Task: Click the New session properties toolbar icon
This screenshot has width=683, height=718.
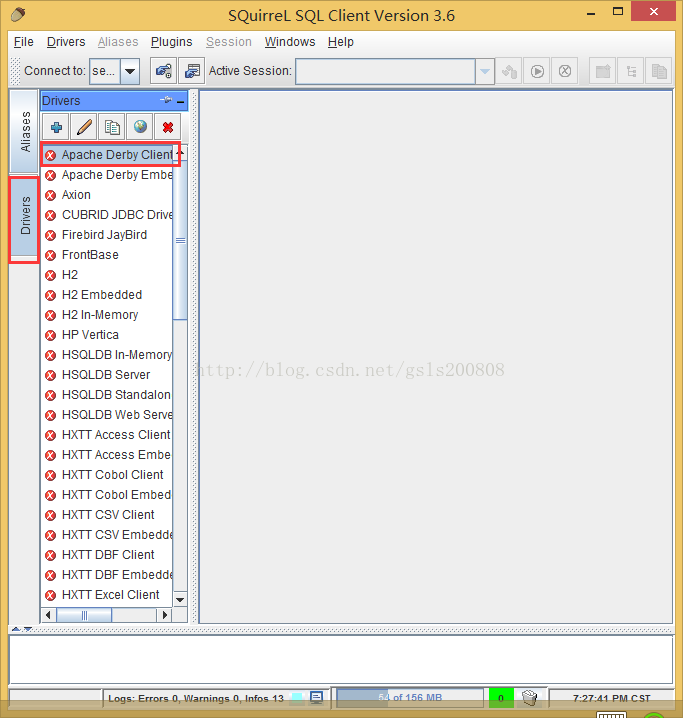Action: (x=191, y=71)
